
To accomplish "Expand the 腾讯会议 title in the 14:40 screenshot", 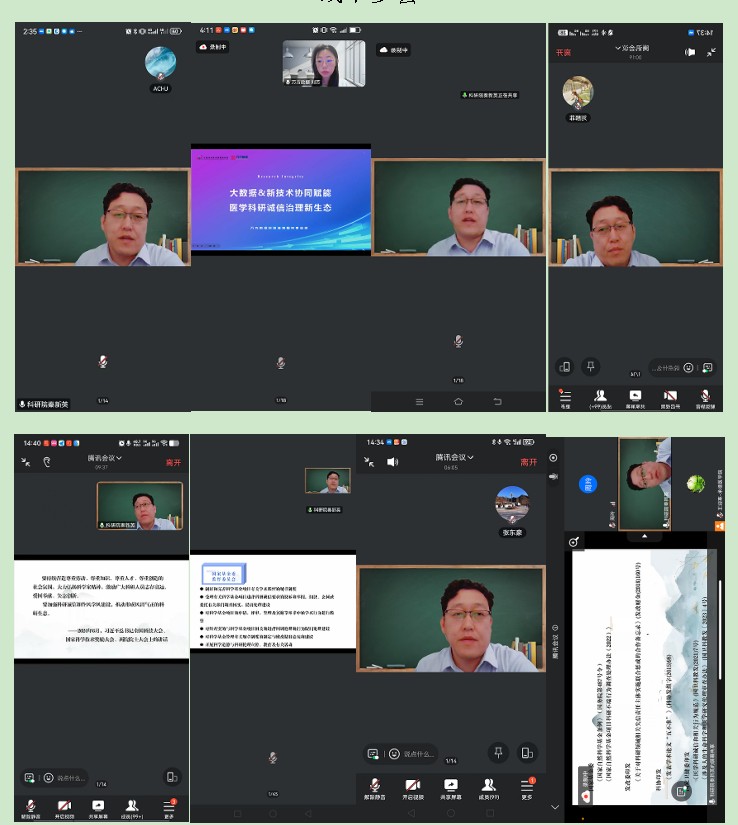I will (104, 458).
